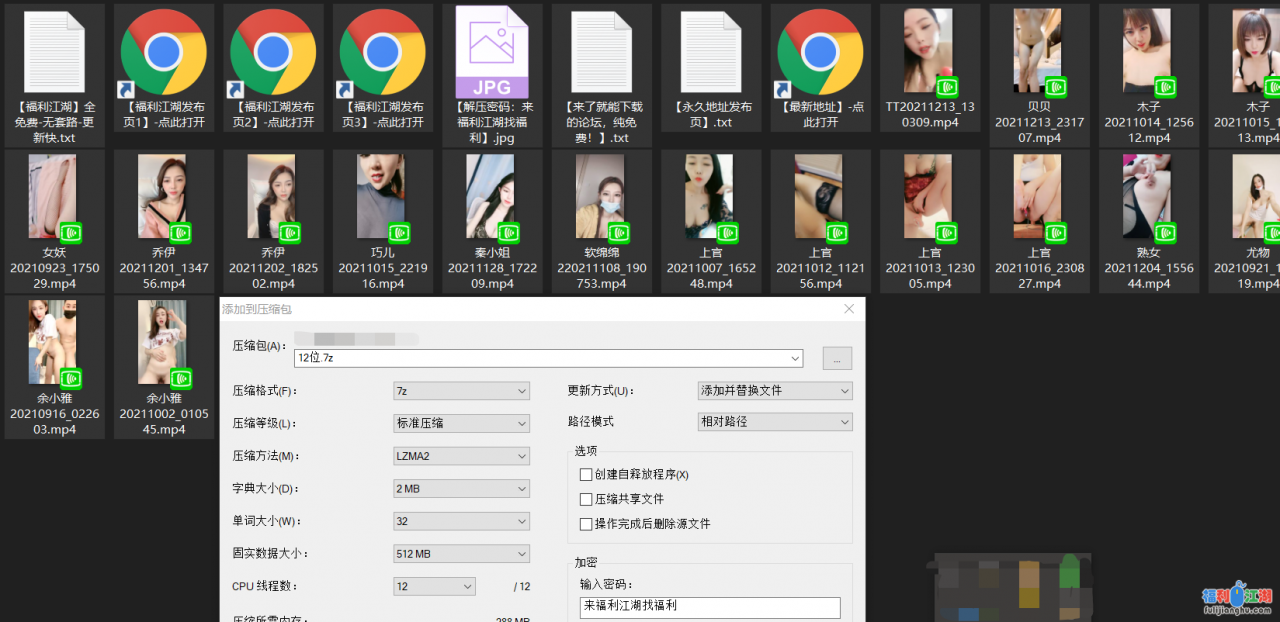Enable 操作完成后删除源文件 option
Viewport: 1280px width, 622px height.
click(x=585, y=523)
